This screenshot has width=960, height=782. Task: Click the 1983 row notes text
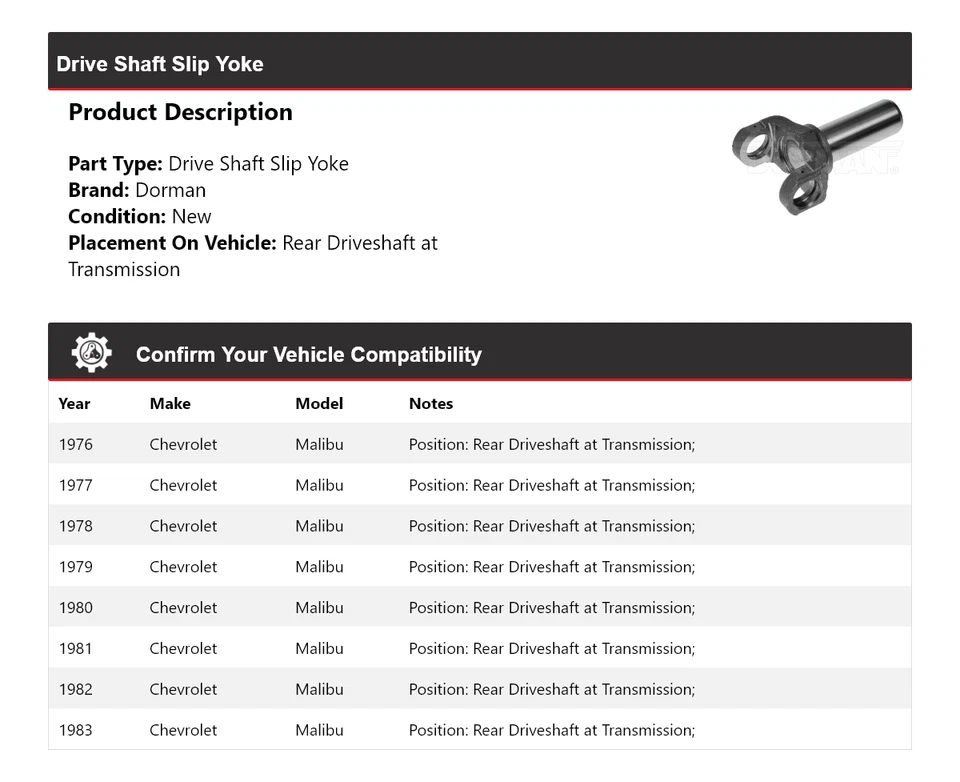click(x=551, y=730)
